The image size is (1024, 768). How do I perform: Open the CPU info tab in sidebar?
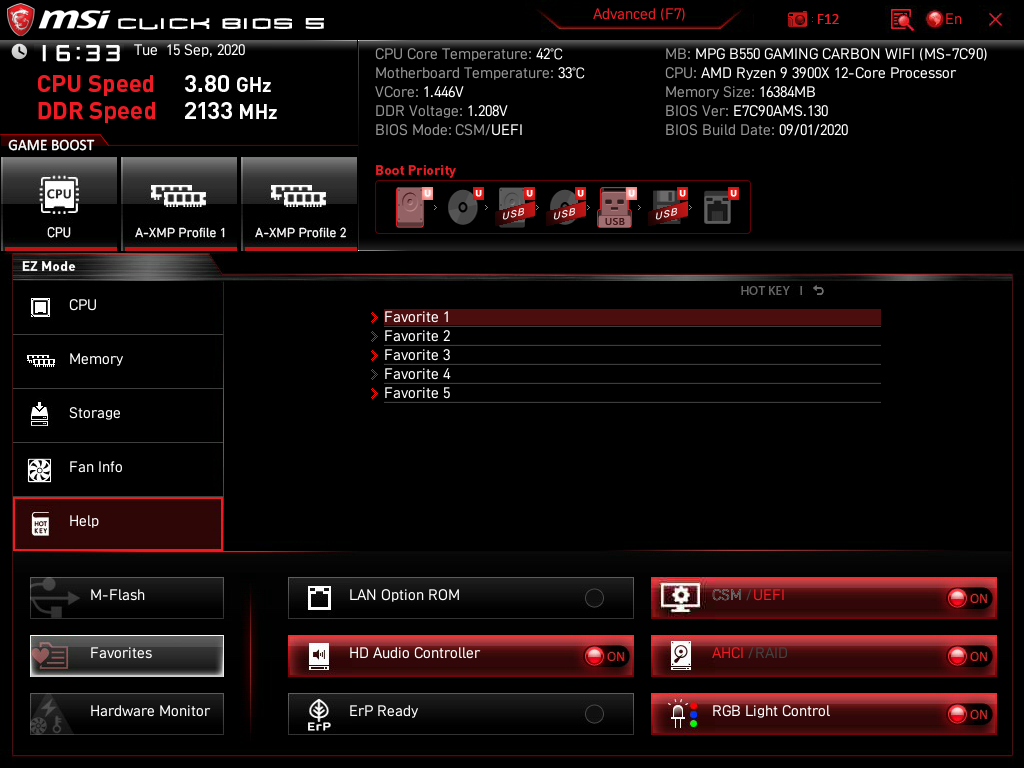coord(118,306)
